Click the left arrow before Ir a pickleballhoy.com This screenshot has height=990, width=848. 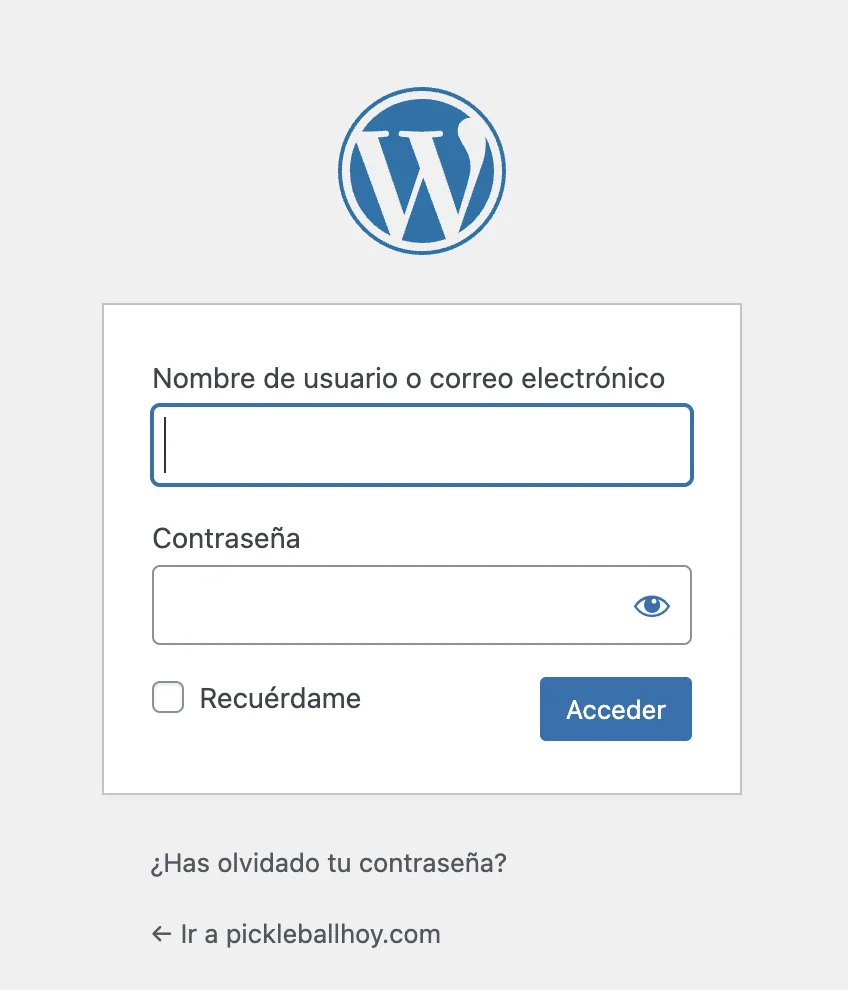click(162, 934)
